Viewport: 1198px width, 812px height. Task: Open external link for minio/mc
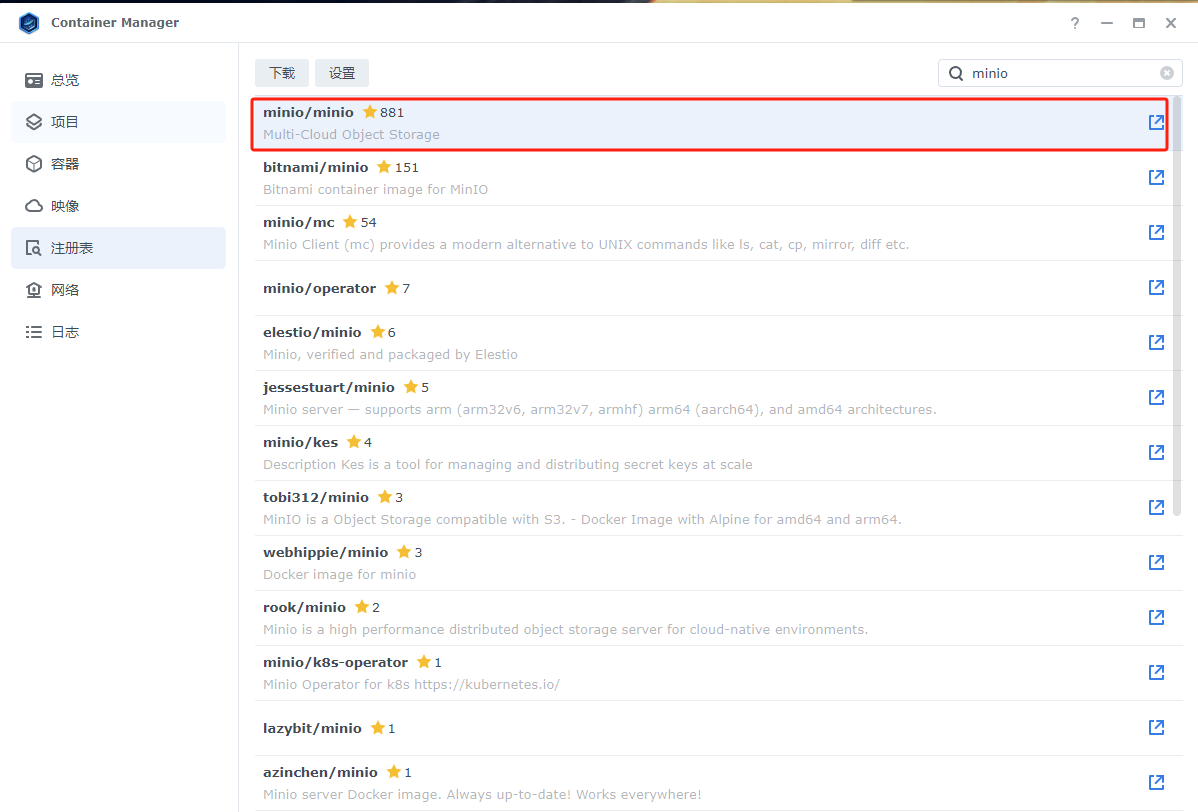(1156, 232)
